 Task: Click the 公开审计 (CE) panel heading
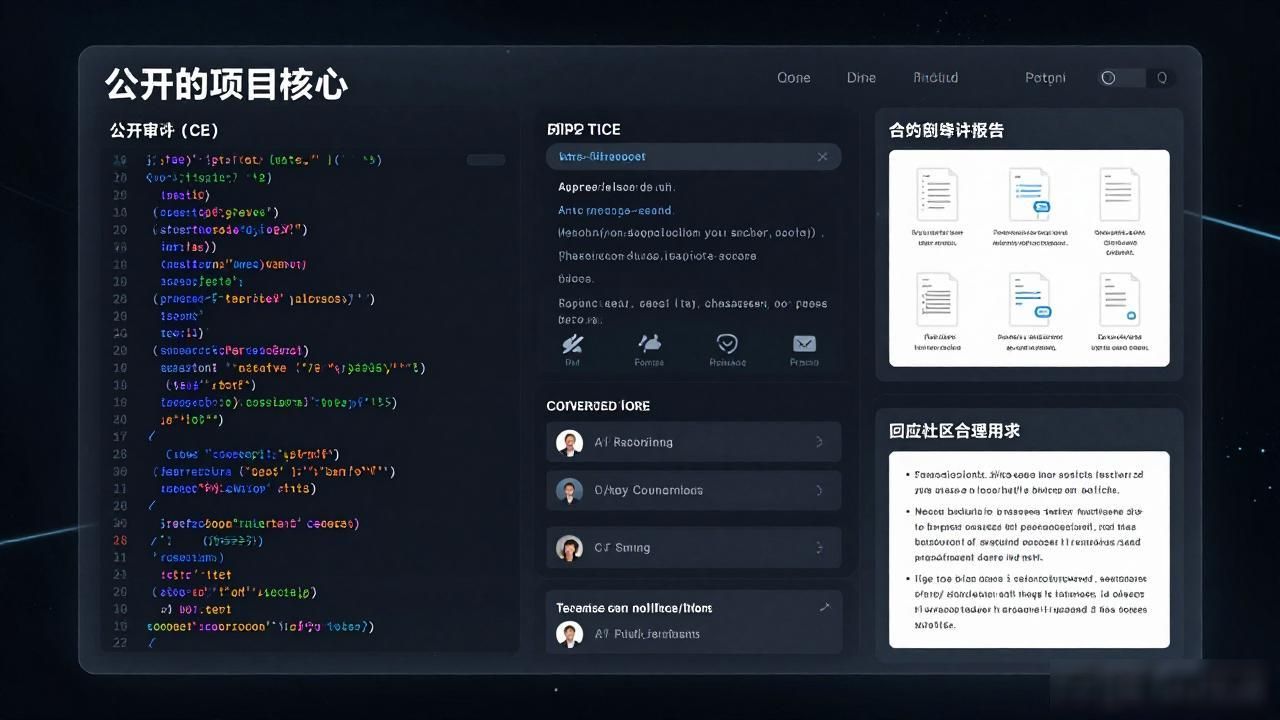tap(164, 130)
